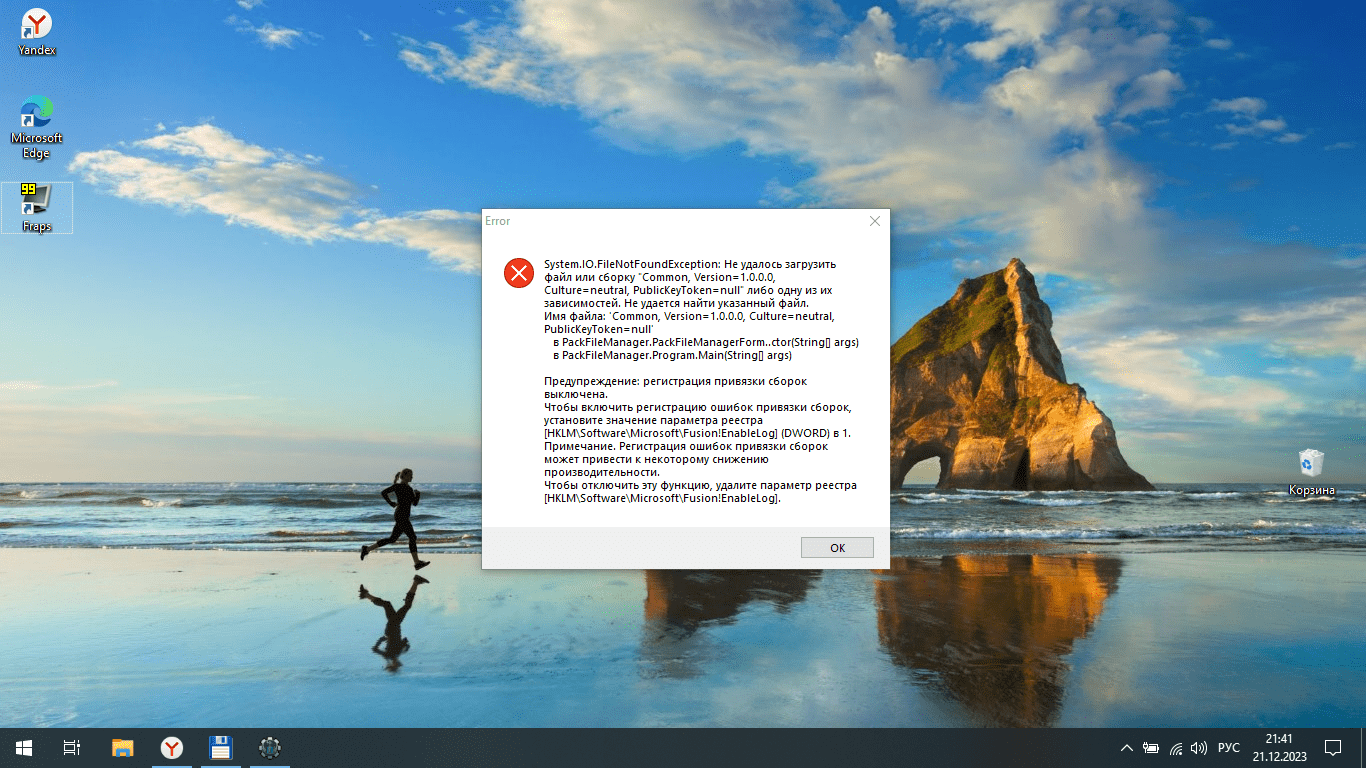
Task: Open the volume control in the tray
Action: [x=1199, y=748]
